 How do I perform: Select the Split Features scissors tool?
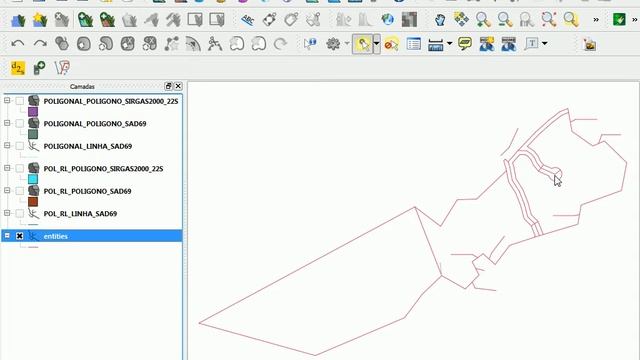pos(215,44)
